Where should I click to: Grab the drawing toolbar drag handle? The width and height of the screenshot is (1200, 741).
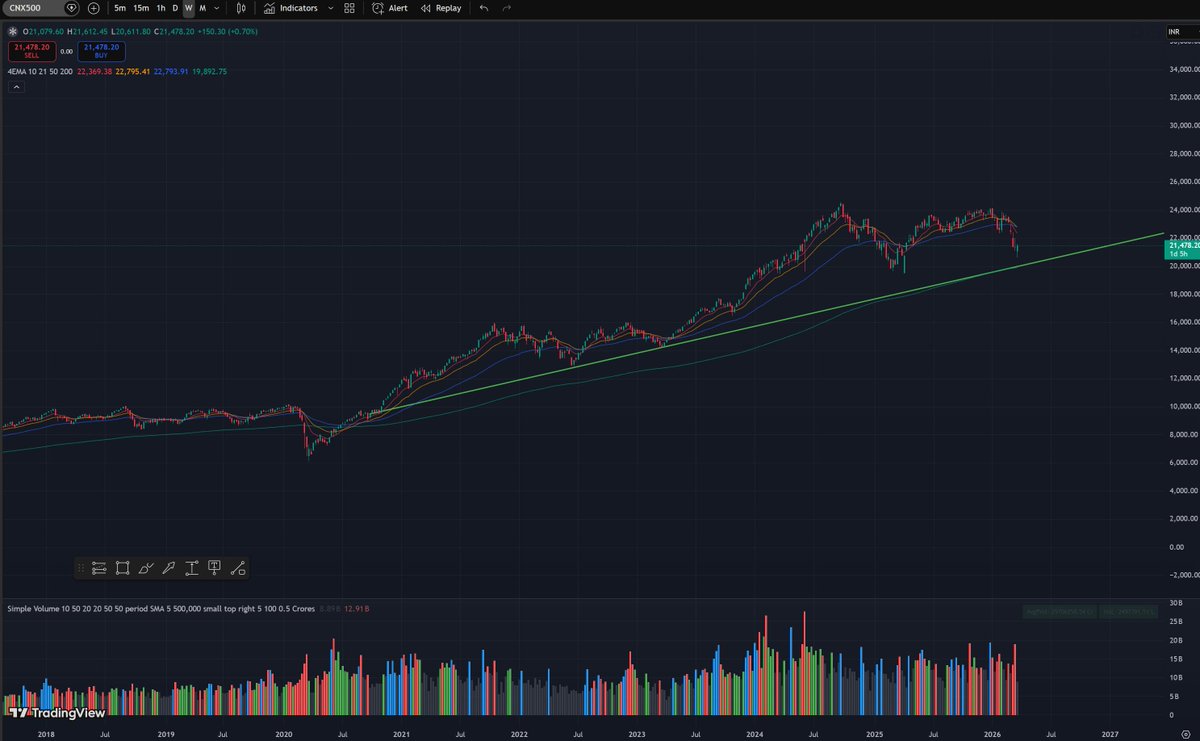pos(81,568)
